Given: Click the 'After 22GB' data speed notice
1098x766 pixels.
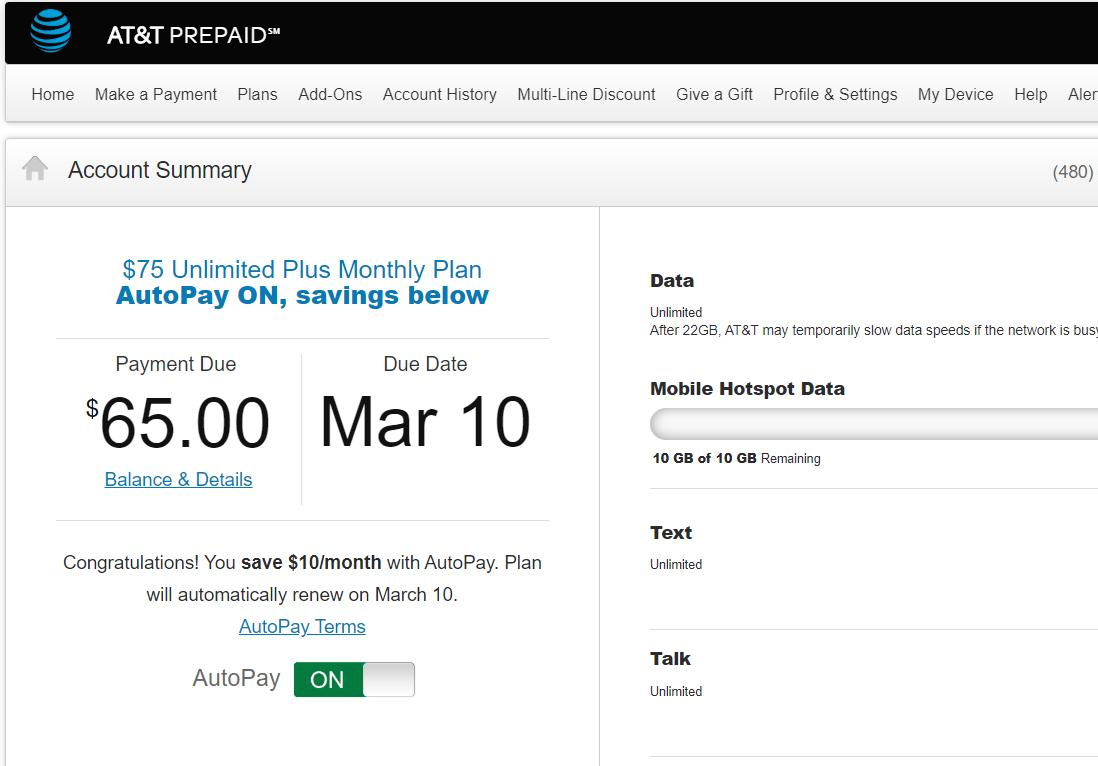Looking at the screenshot, I should click(873, 330).
